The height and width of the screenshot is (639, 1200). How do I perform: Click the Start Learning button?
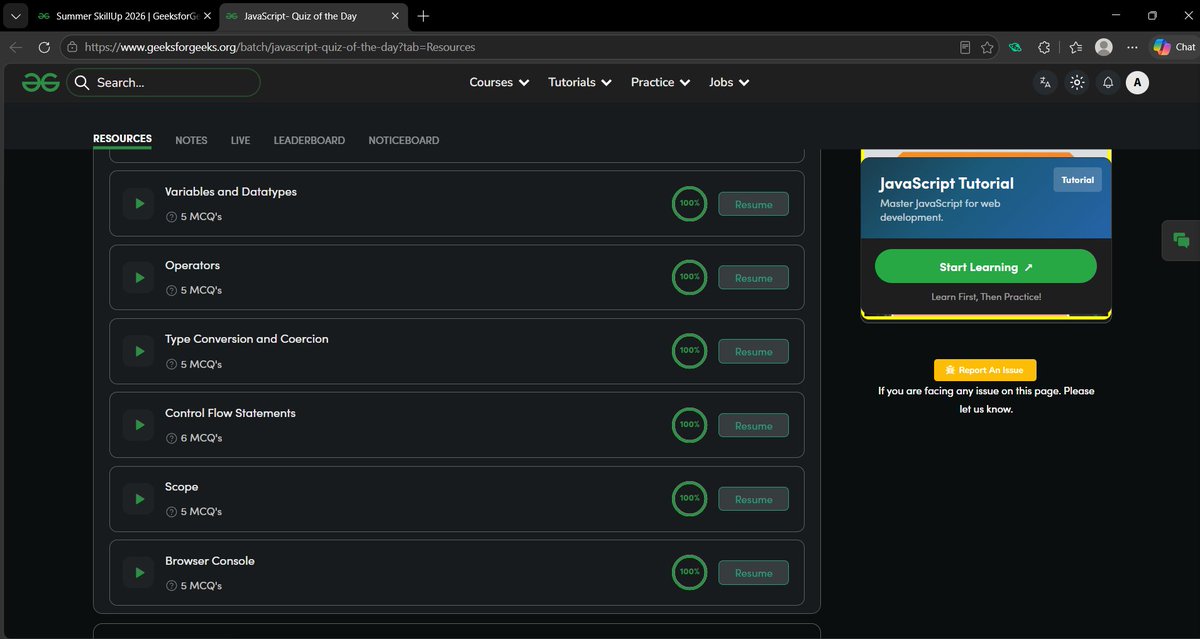[x=985, y=267]
